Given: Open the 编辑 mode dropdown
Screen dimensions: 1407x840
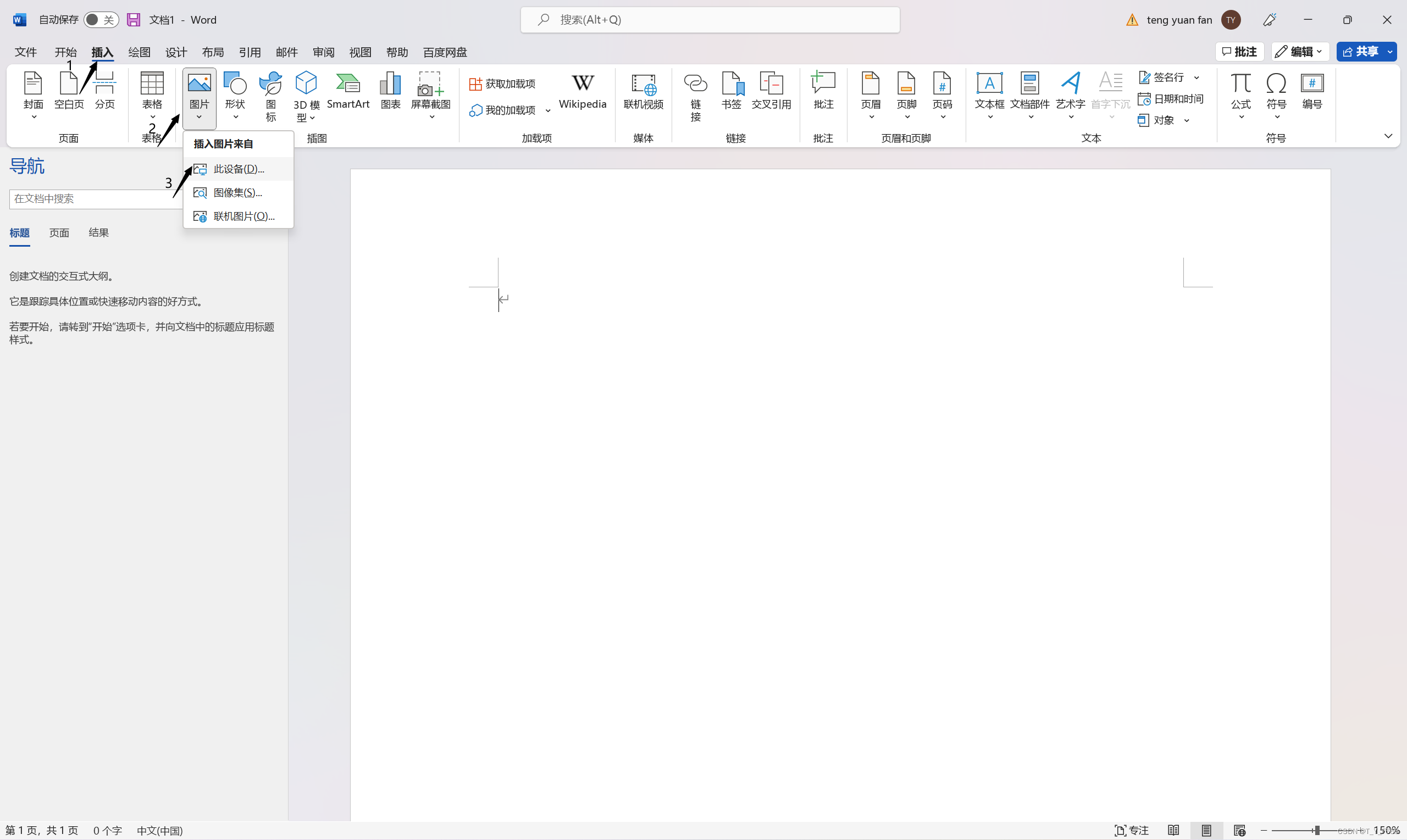Looking at the screenshot, I should pos(1299,52).
